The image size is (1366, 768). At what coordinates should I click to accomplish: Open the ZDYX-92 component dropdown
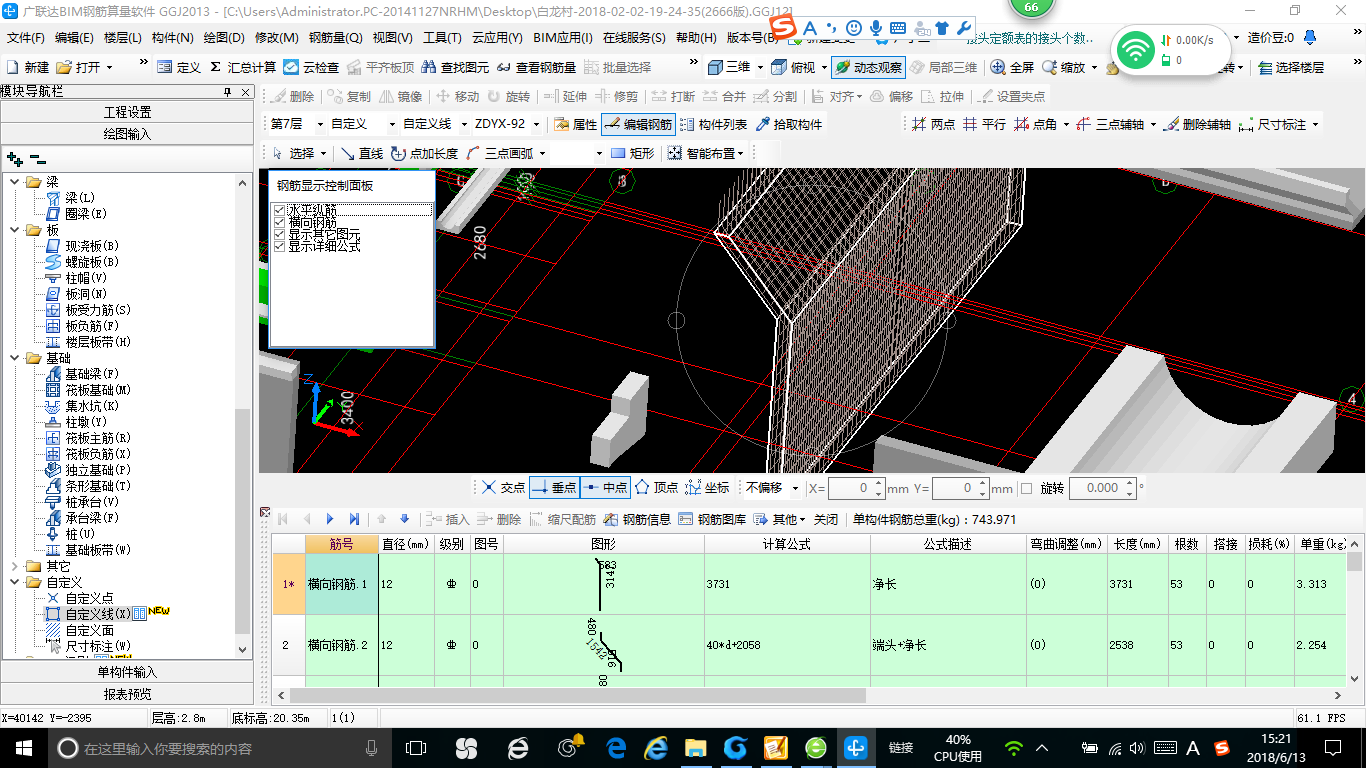click(x=537, y=125)
